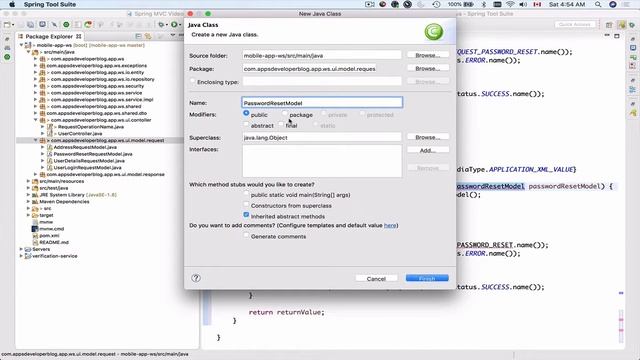Click the pom.xml file icon
The height and width of the screenshot is (360, 640).
pyautogui.click(x=35, y=236)
